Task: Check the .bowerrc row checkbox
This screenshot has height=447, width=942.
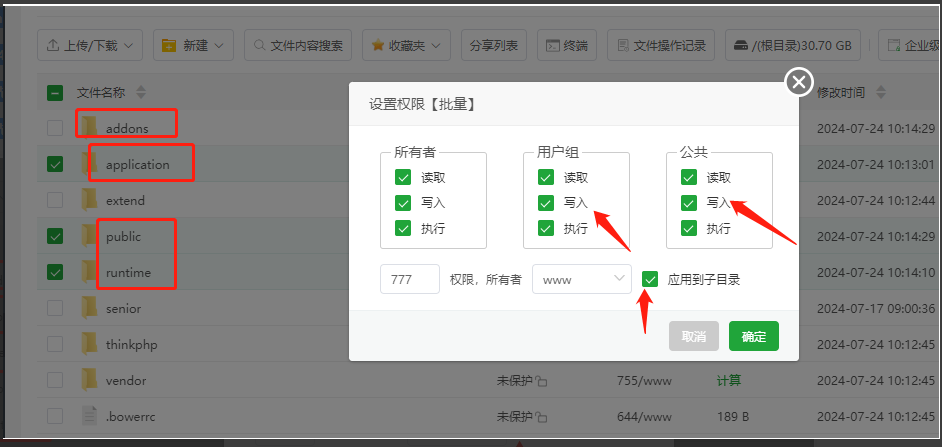Action: 55,416
